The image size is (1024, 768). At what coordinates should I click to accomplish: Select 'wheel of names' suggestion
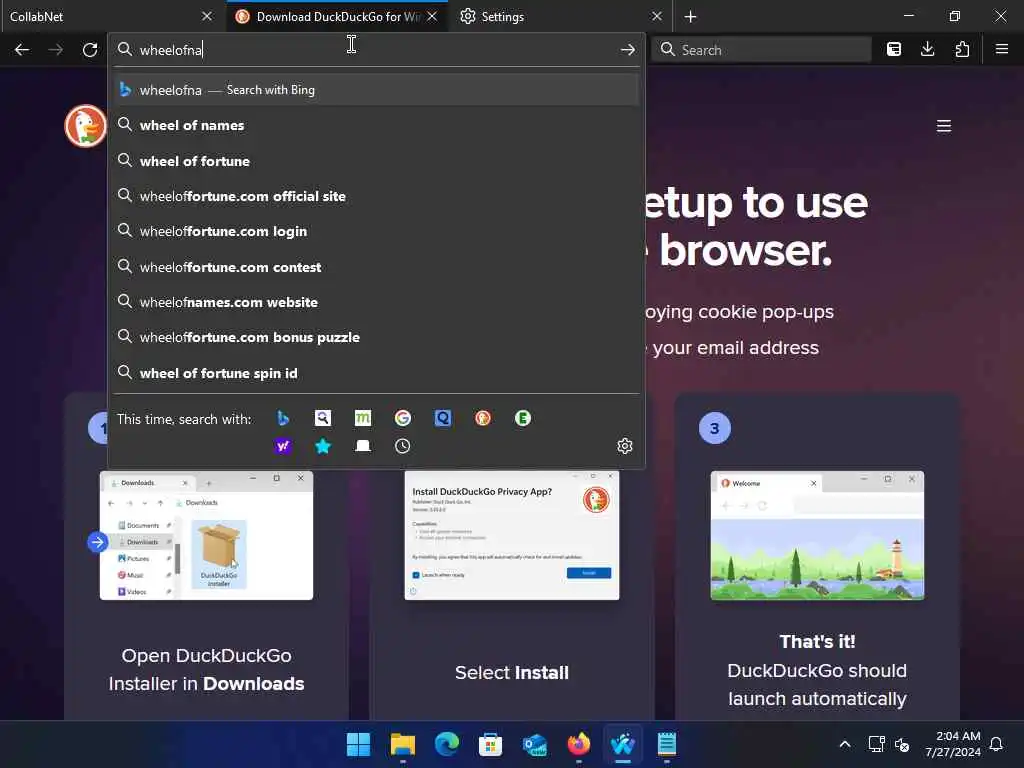click(x=377, y=125)
